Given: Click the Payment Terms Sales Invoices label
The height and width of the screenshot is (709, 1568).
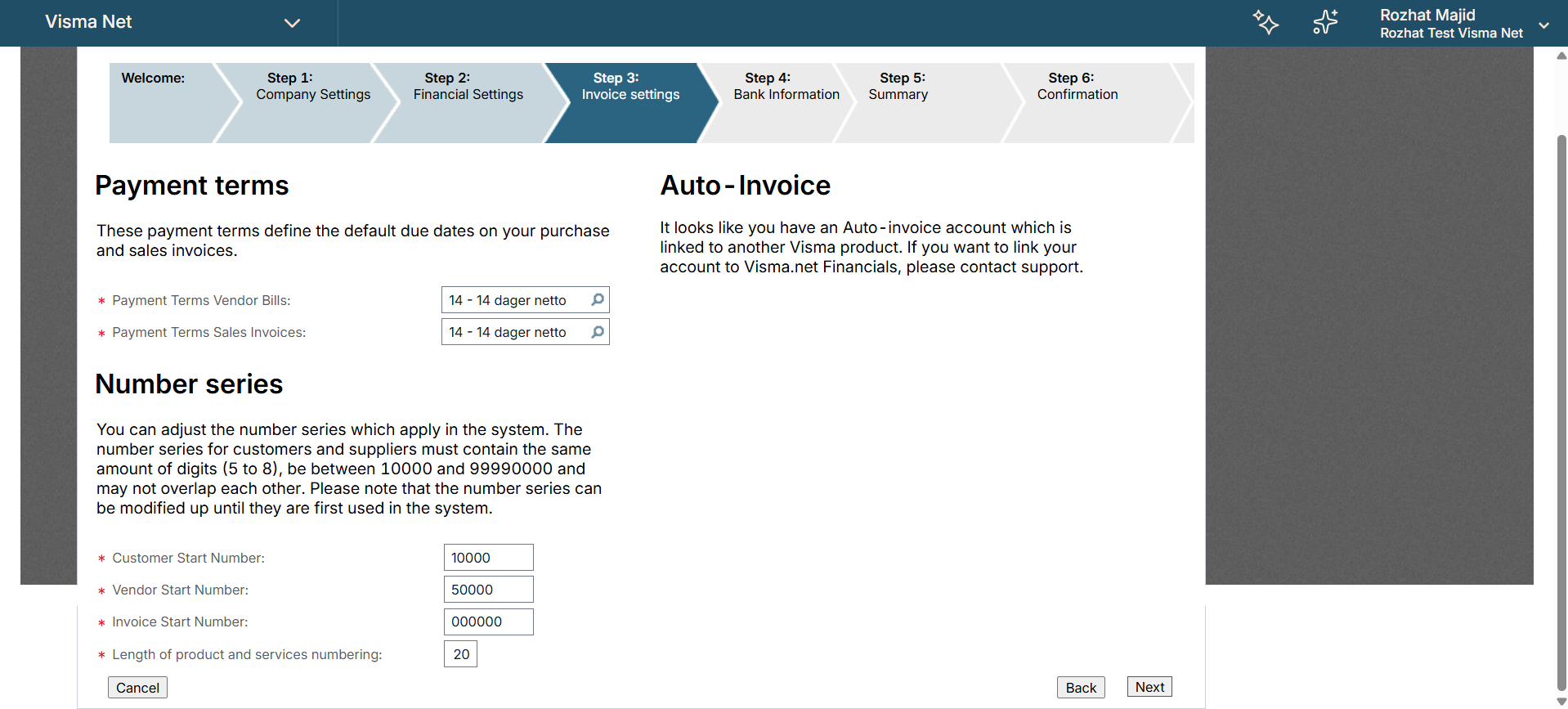Looking at the screenshot, I should pyautogui.click(x=209, y=332).
